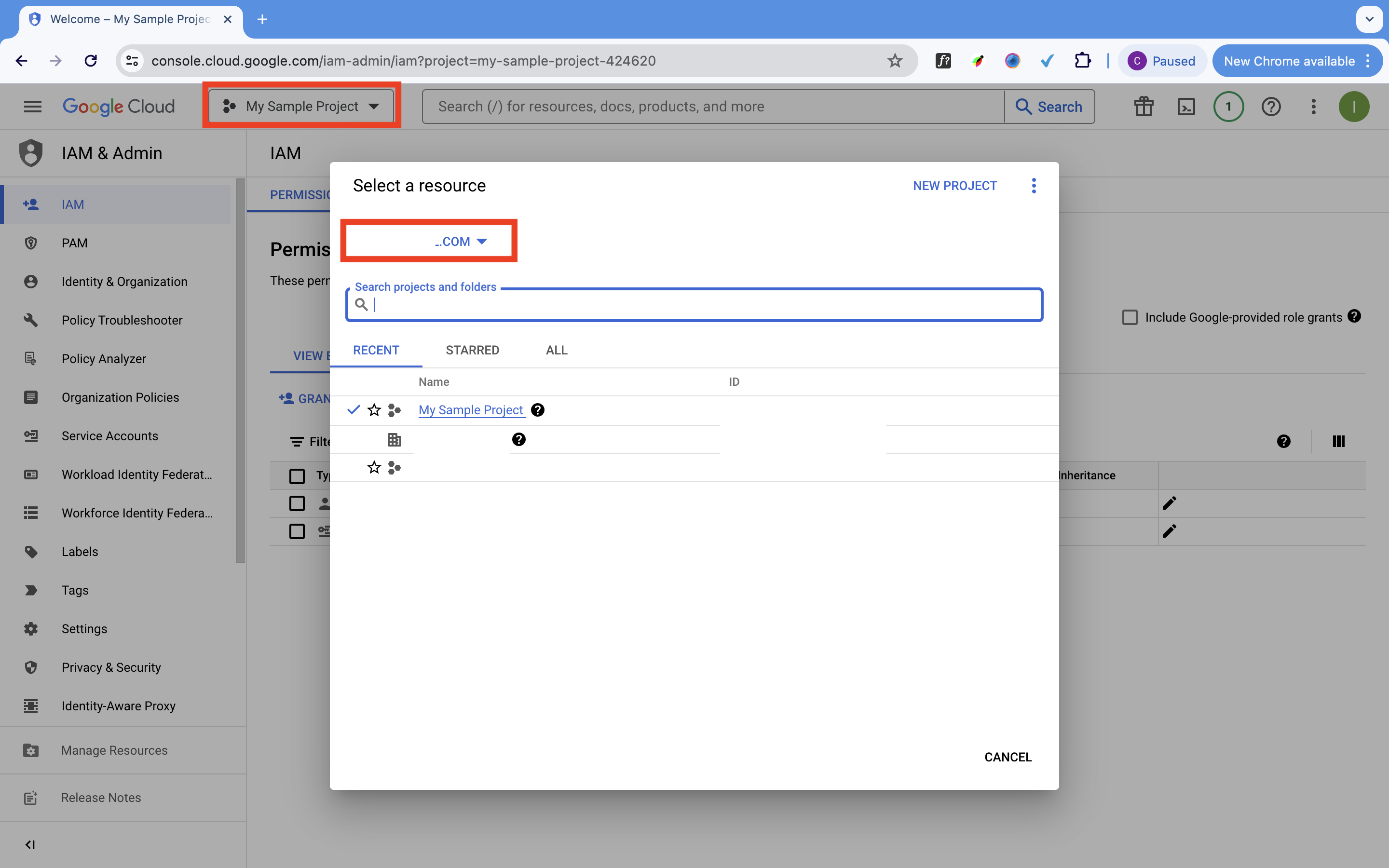
Task: Star the My Sample Project row
Action: 374,410
